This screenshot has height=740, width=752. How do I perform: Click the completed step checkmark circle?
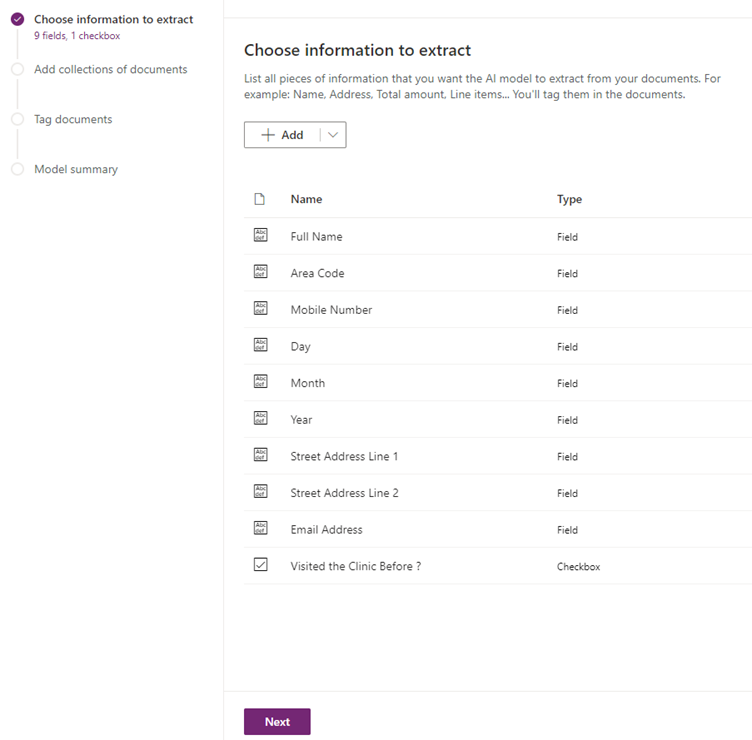coord(17,19)
